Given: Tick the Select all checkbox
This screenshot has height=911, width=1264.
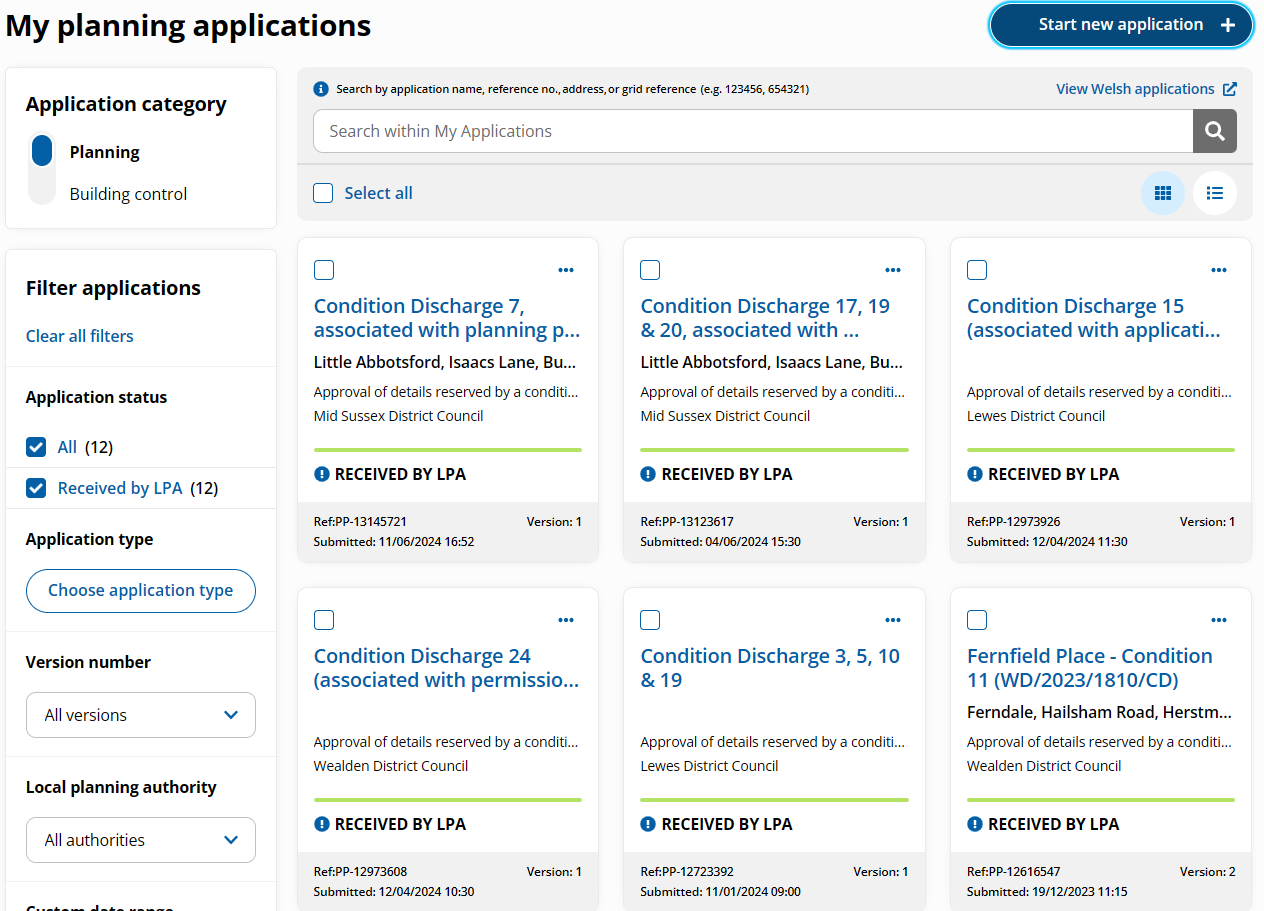Looking at the screenshot, I should tap(323, 193).
